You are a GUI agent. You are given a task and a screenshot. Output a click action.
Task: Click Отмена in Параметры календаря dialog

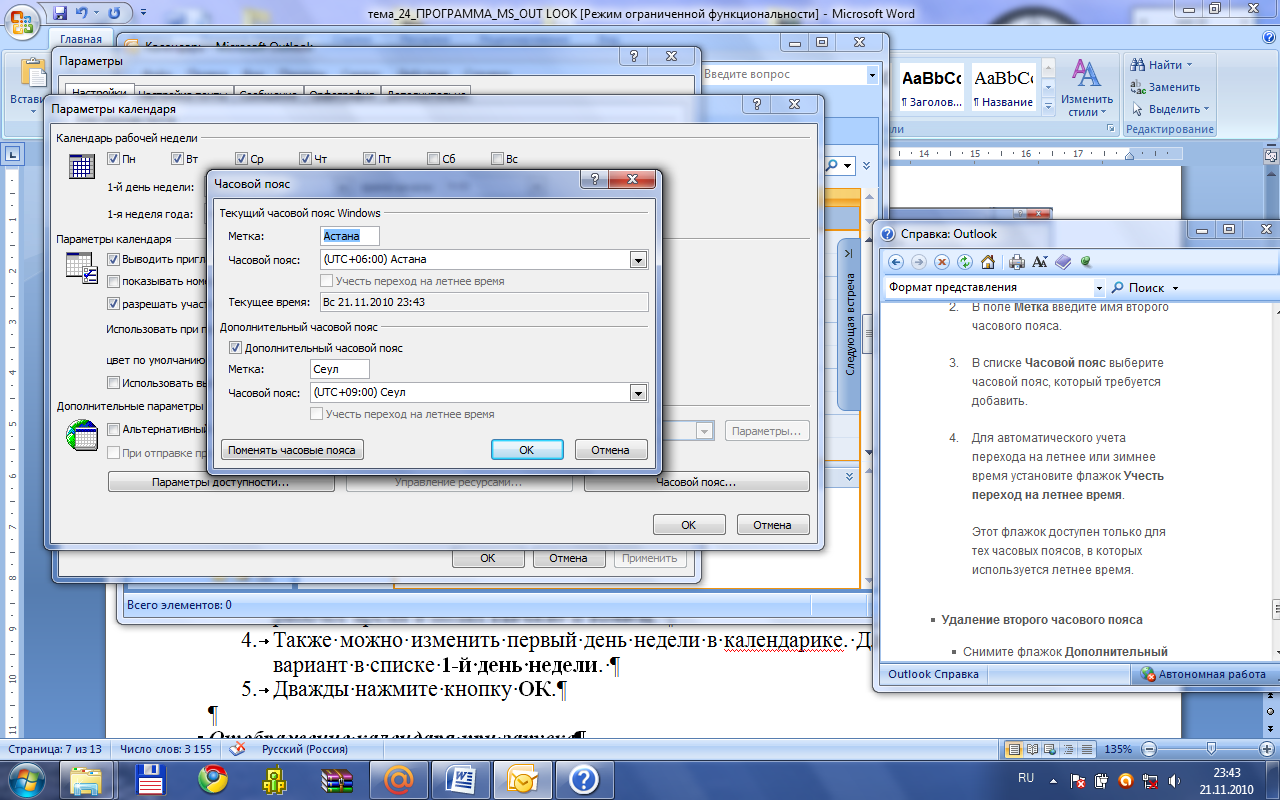click(773, 524)
